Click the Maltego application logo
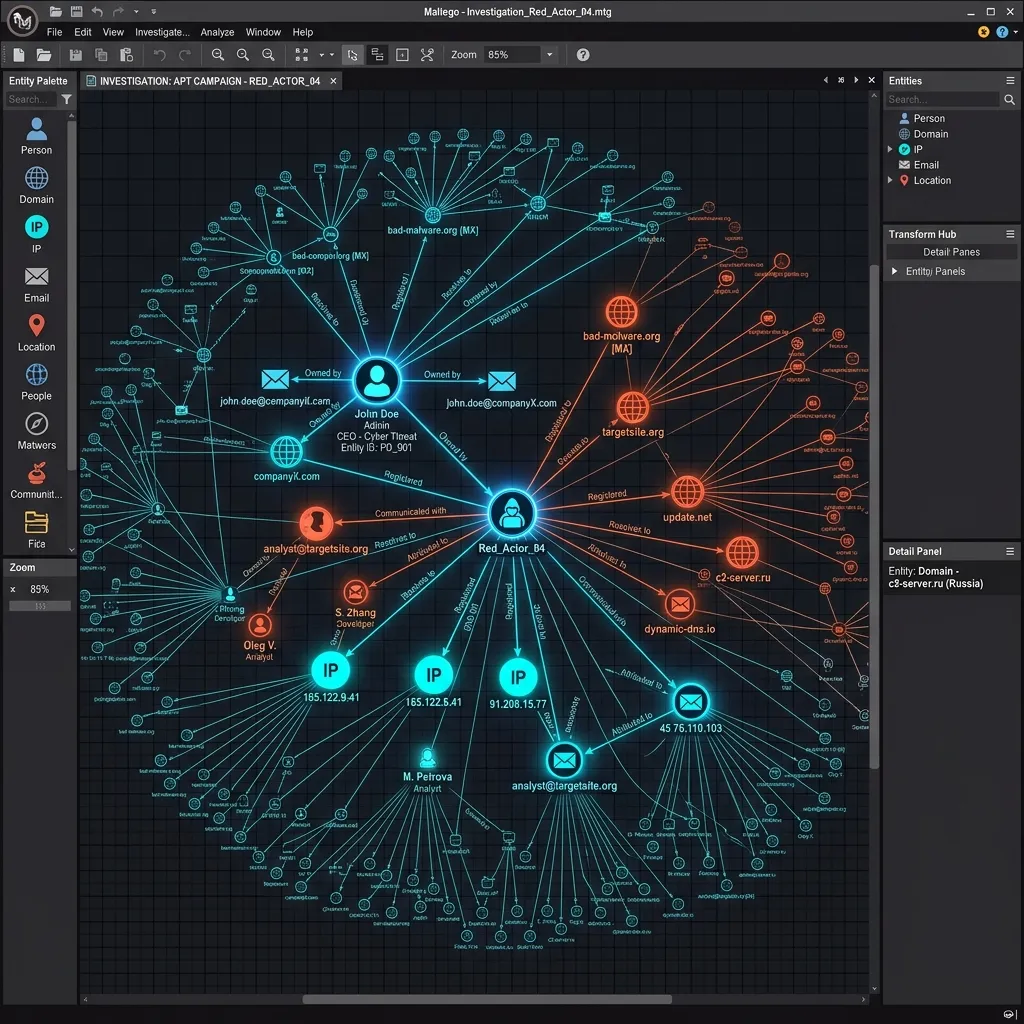The width and height of the screenshot is (1024, 1024). 22,21
